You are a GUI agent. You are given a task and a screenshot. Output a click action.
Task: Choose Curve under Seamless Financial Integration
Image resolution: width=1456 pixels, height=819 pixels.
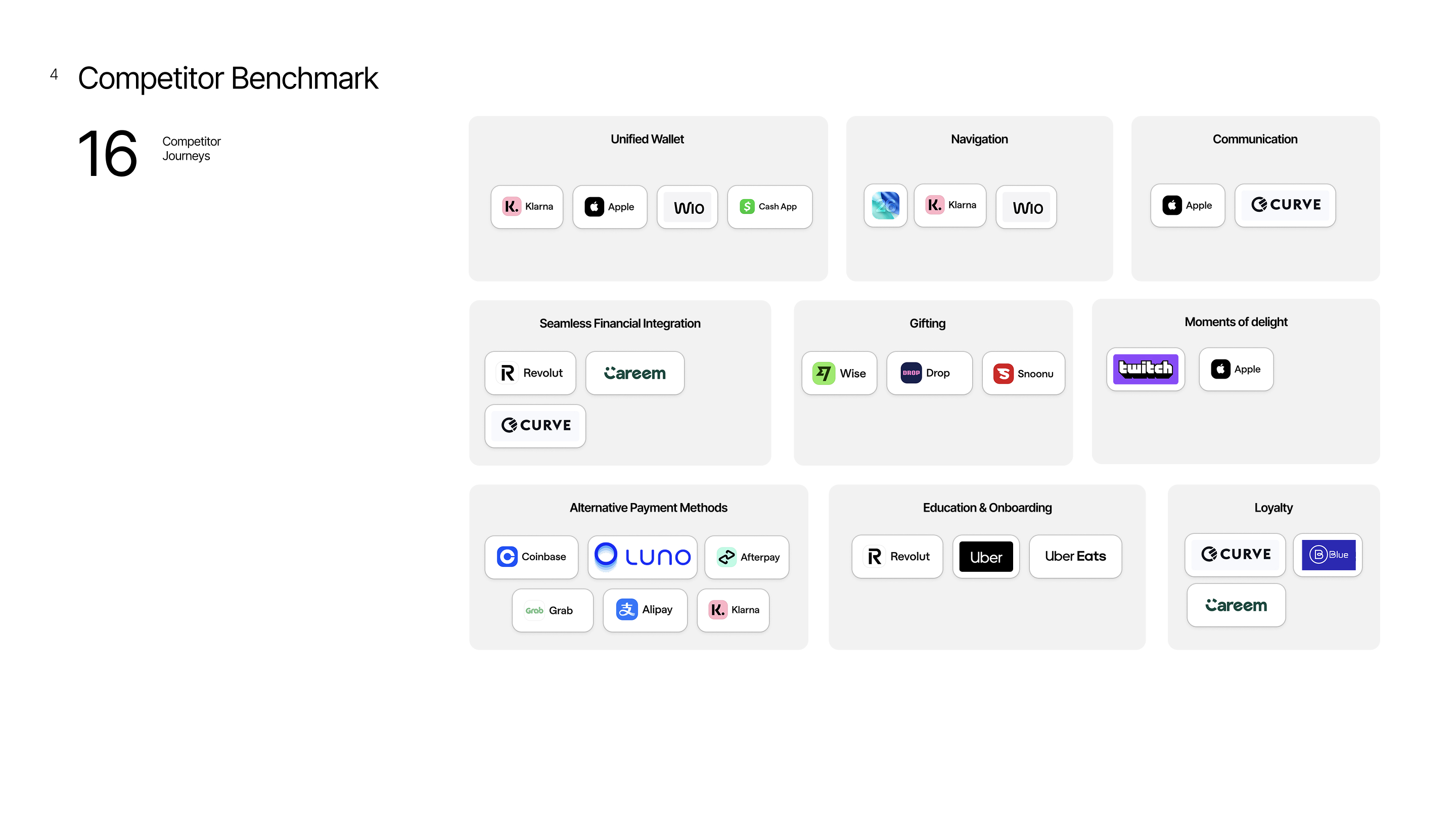535,426
